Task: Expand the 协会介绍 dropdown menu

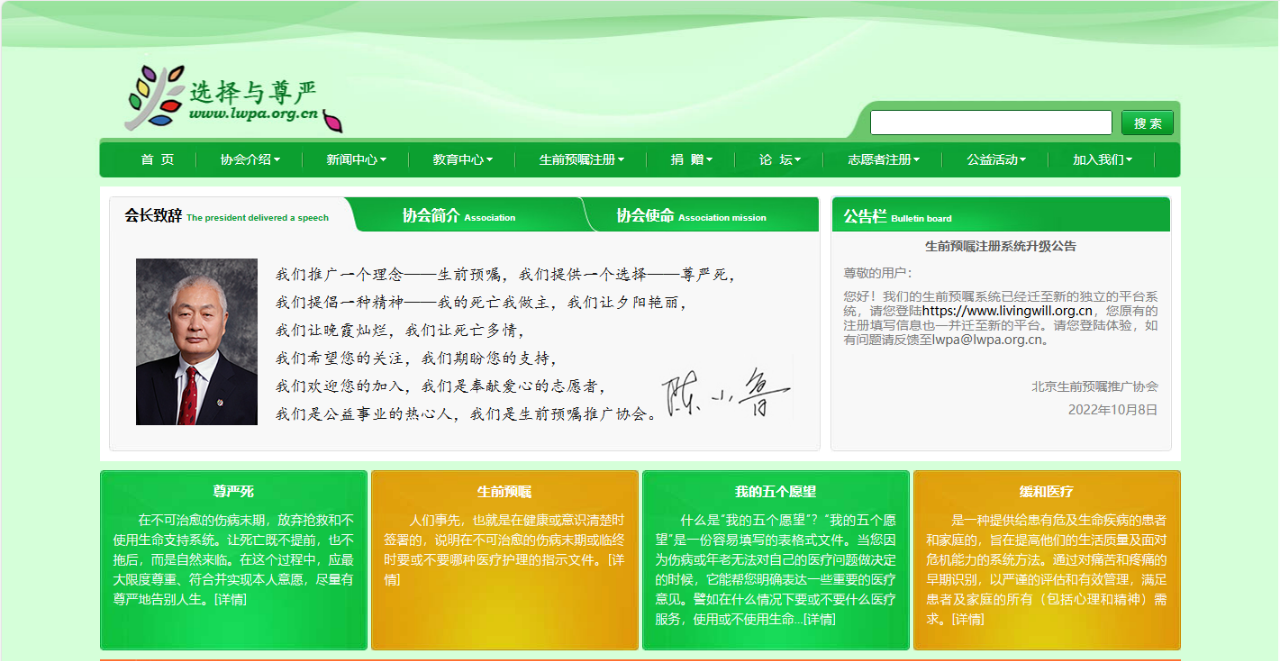Action: coord(250,160)
